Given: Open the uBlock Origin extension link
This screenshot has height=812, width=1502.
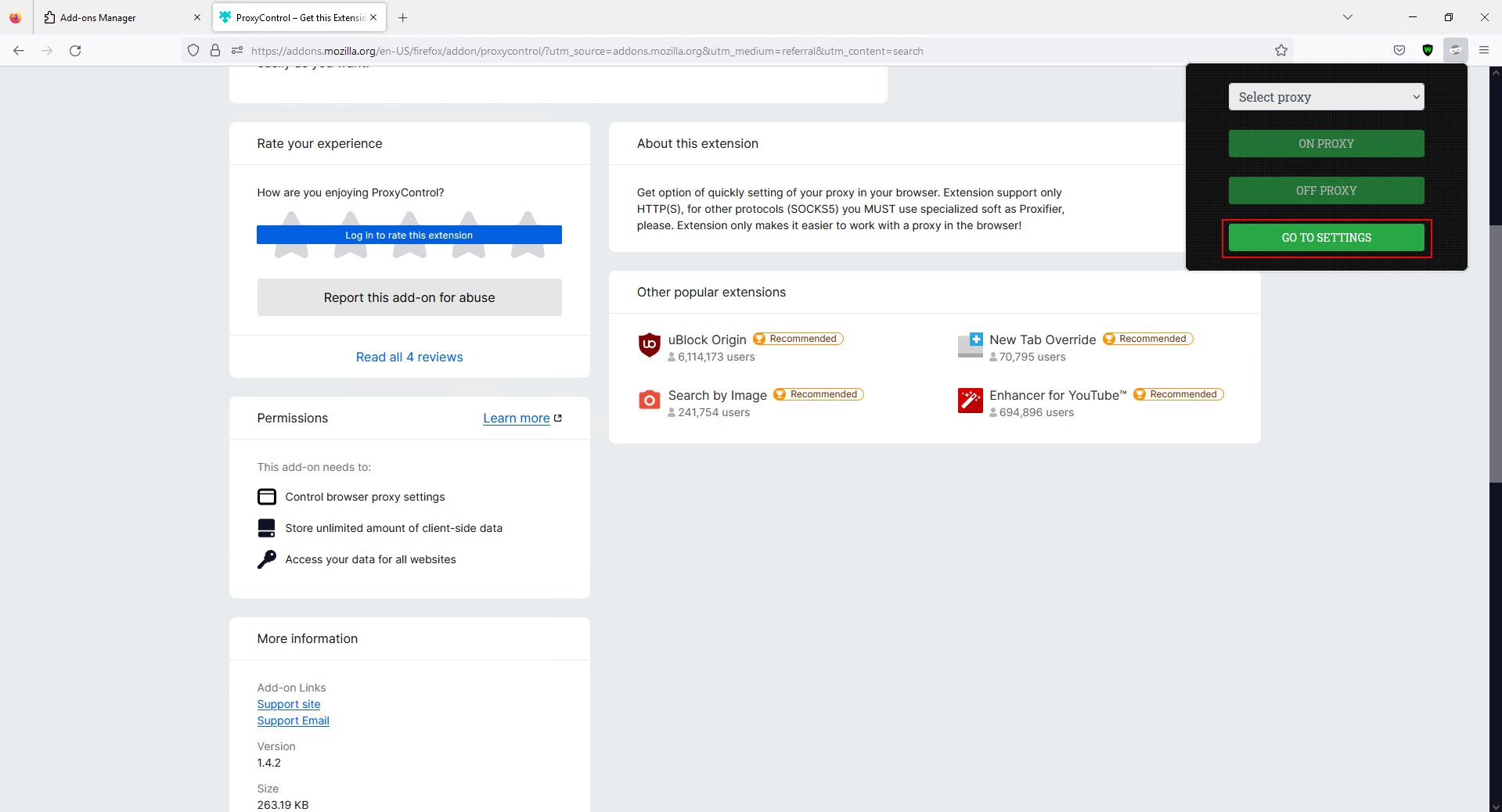Looking at the screenshot, I should [708, 340].
